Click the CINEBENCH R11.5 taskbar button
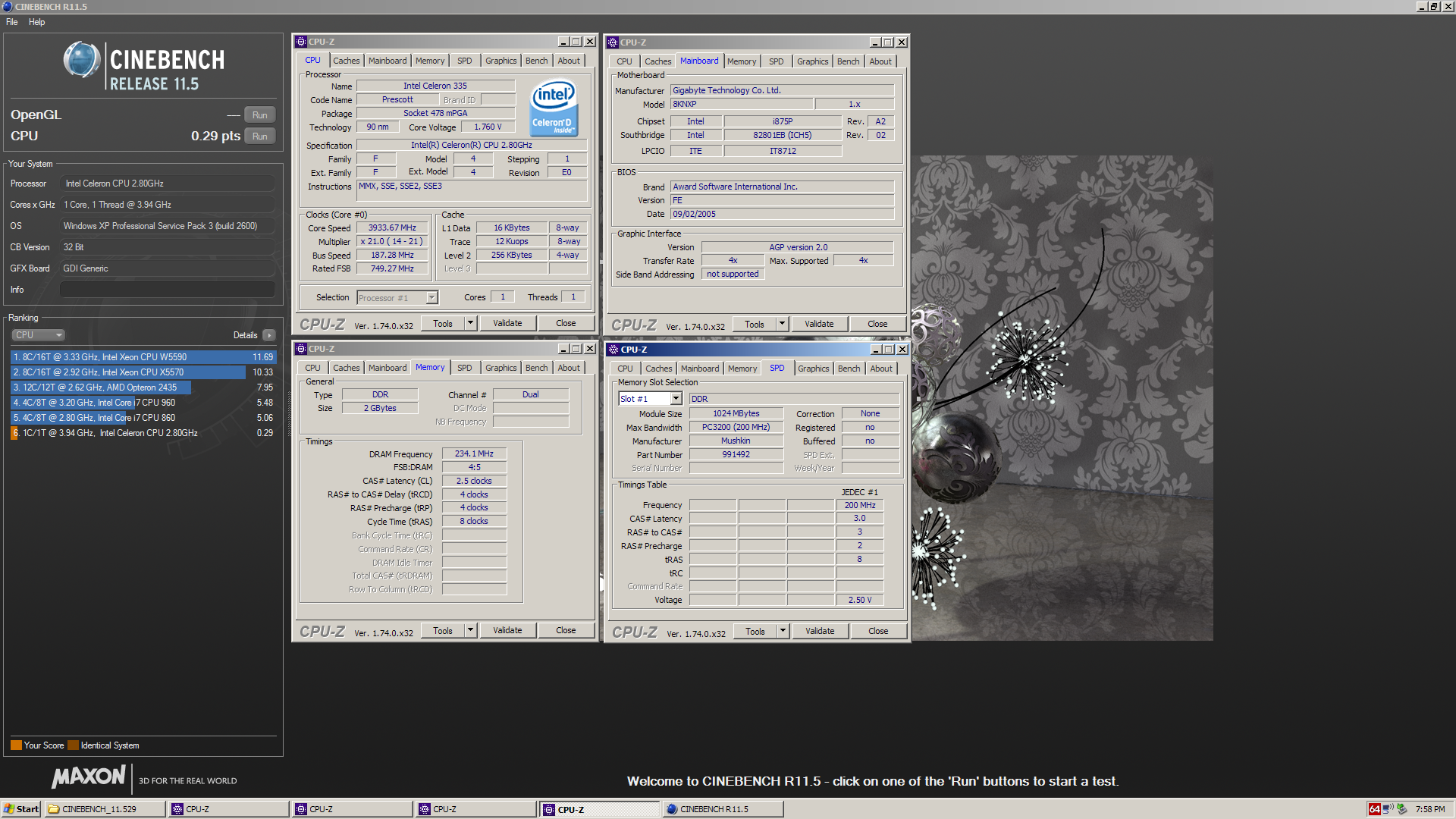The width and height of the screenshot is (1456, 819). (x=723, y=809)
